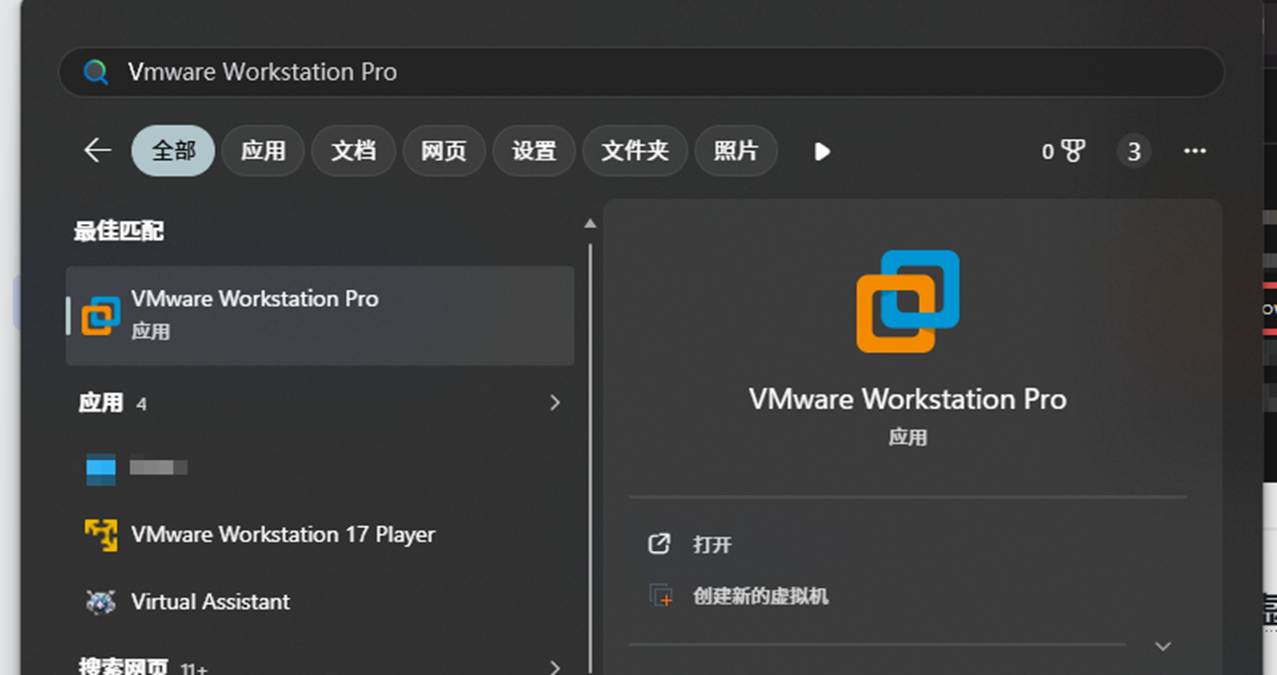Select the 照片 filter chip
Screen dimensions: 1277x675
click(x=736, y=151)
